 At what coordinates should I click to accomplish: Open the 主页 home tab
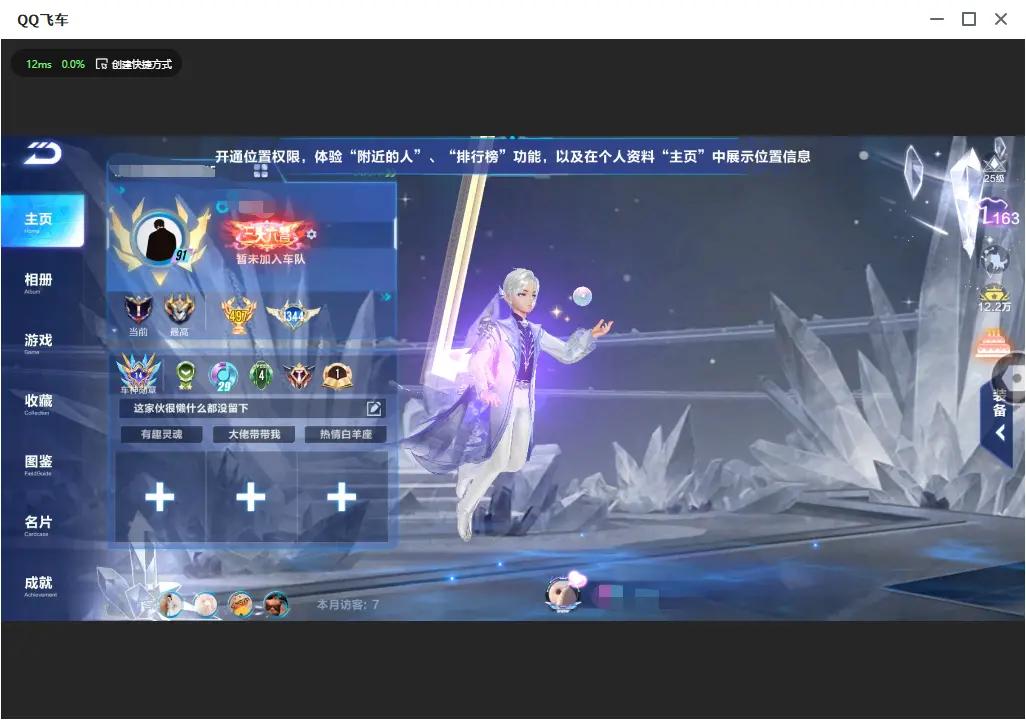(43, 221)
